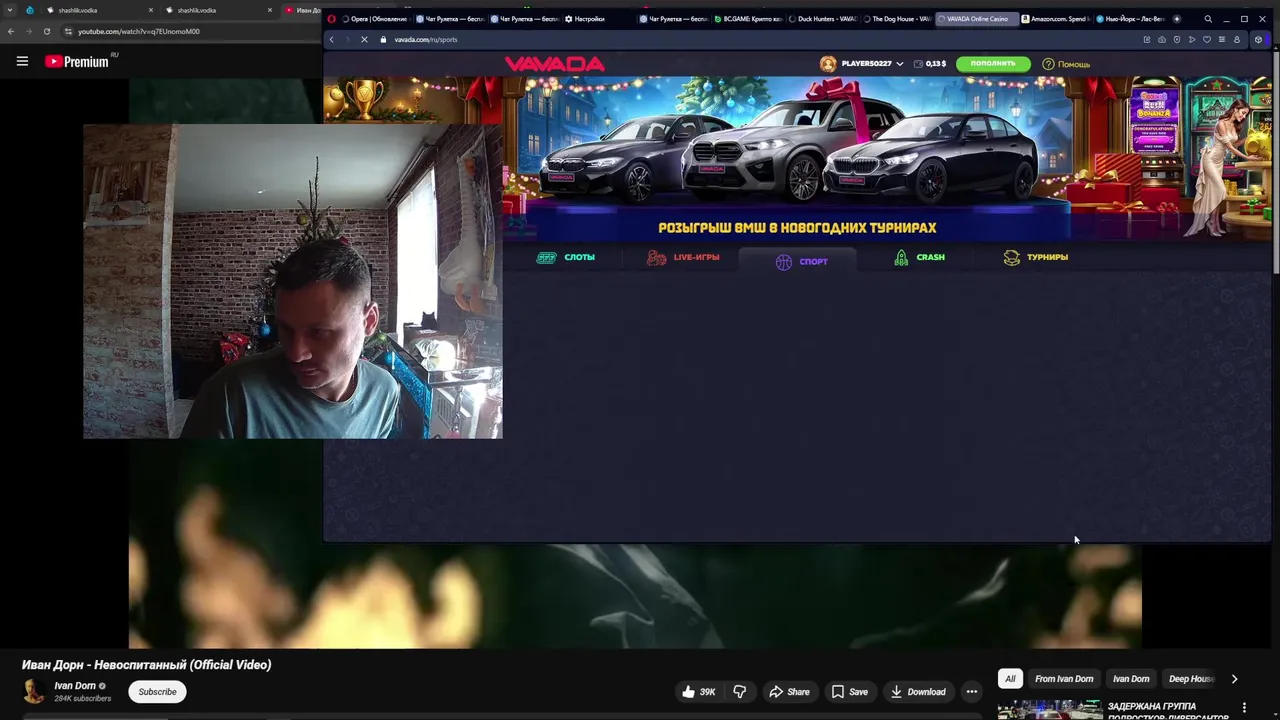Subscribe to Ivan Dorn channel
The image size is (1280, 720).
click(157, 692)
